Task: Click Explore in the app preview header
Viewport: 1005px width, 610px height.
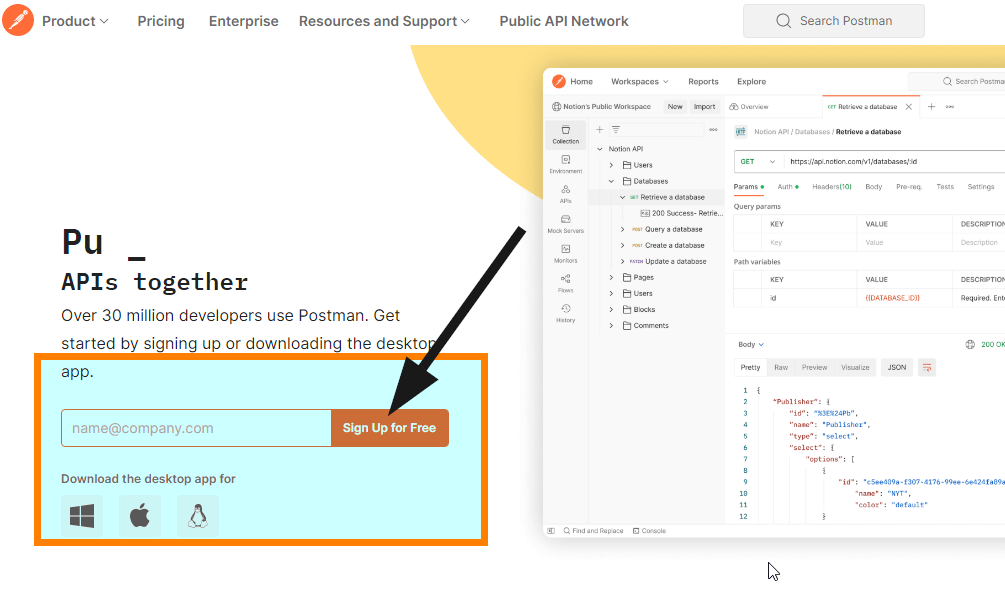Action: (751, 81)
